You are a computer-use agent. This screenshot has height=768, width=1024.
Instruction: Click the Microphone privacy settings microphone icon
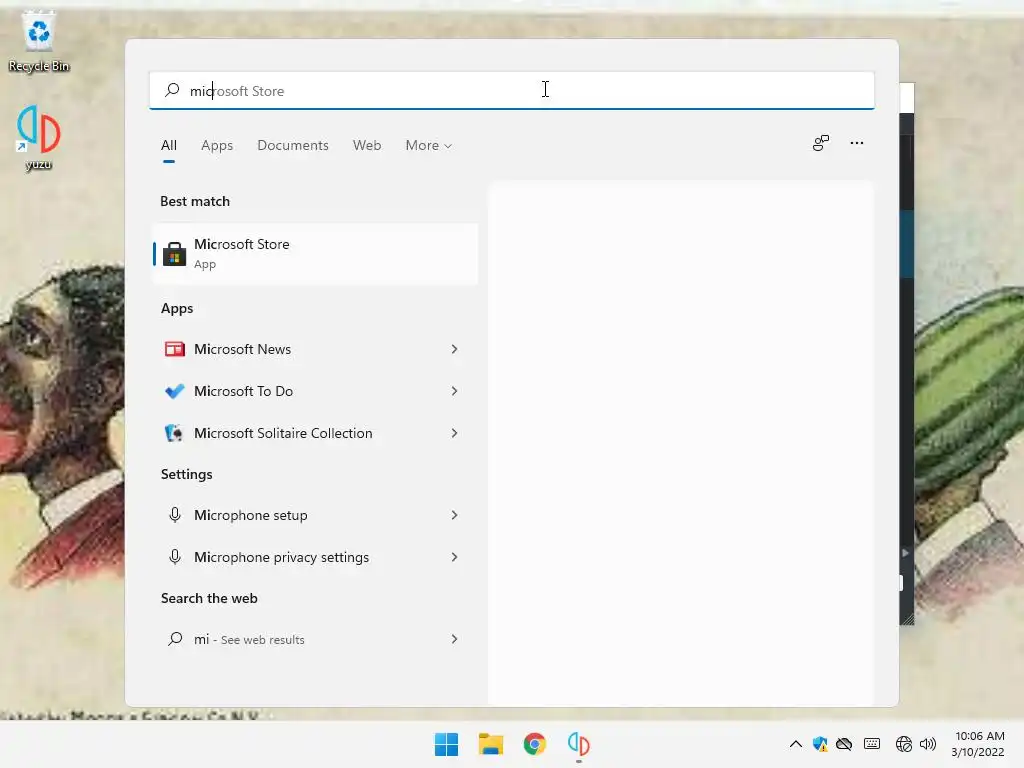(x=174, y=557)
